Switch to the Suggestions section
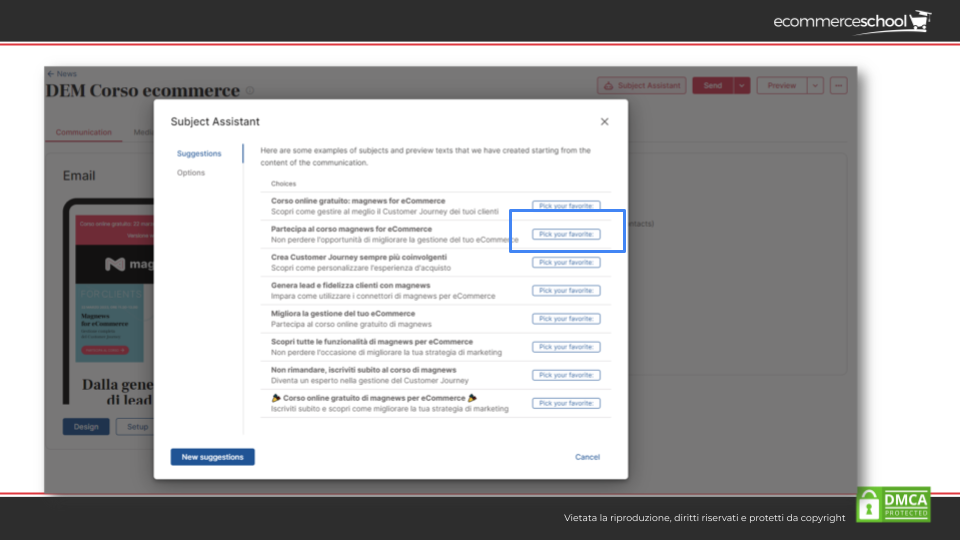 [199, 154]
